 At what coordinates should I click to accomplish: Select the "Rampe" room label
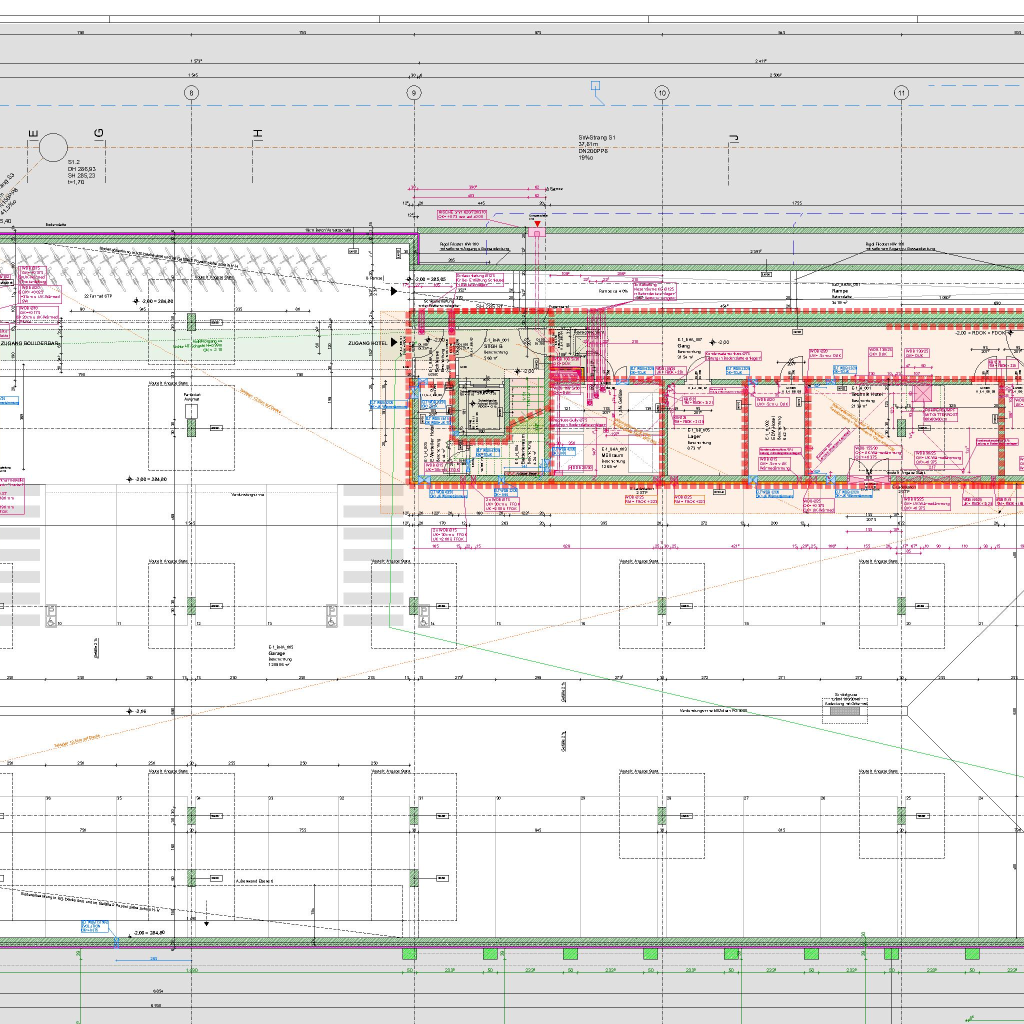click(x=840, y=291)
